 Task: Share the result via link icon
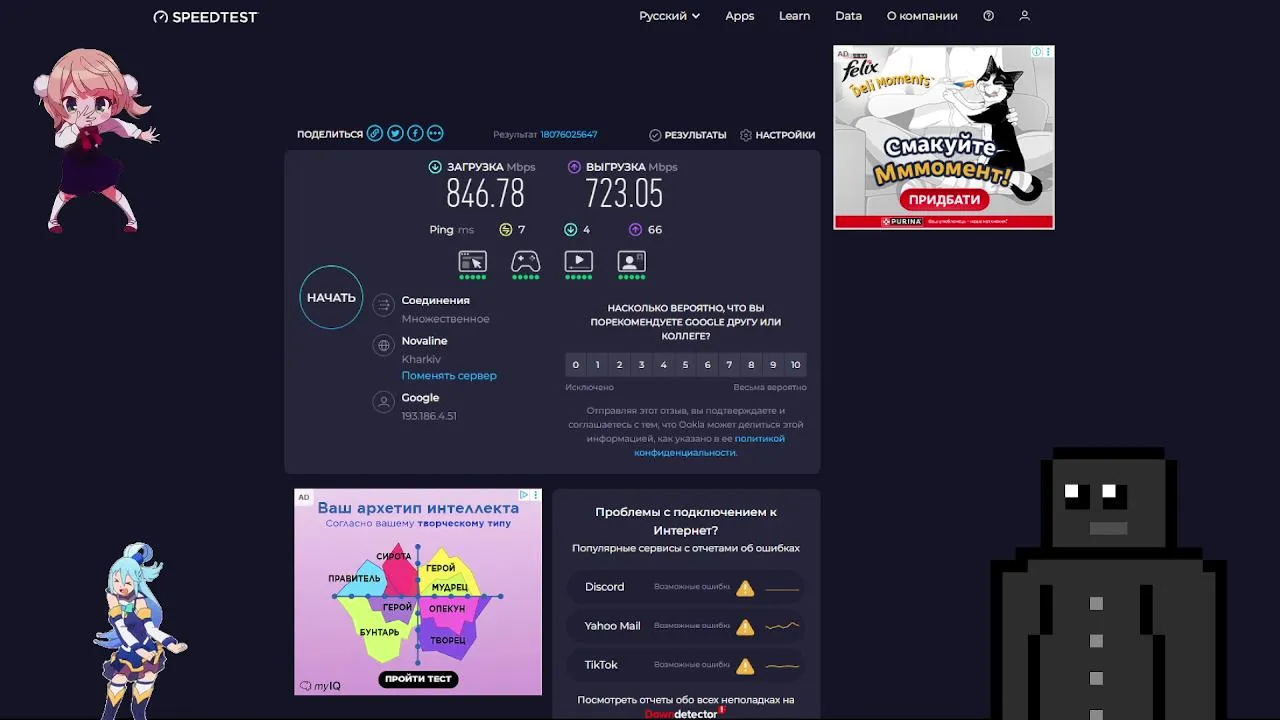375,133
